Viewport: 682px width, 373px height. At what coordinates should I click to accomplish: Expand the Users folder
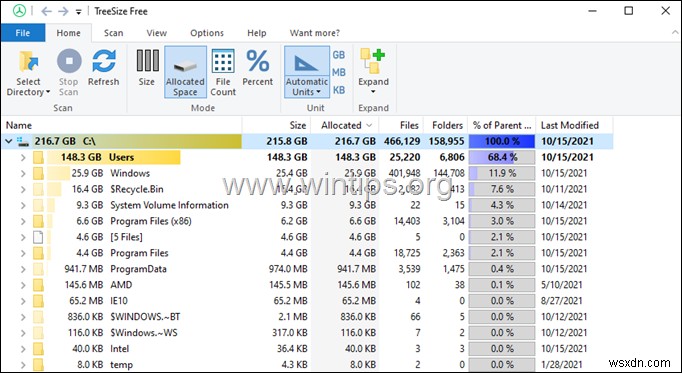tap(23, 157)
